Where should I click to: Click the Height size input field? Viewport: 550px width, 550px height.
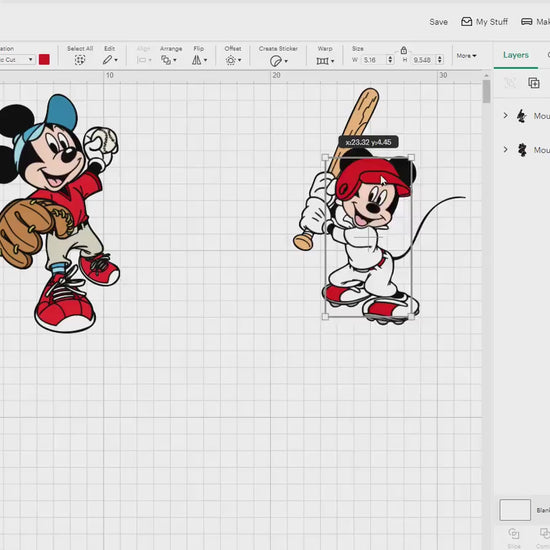pyautogui.click(x=424, y=60)
